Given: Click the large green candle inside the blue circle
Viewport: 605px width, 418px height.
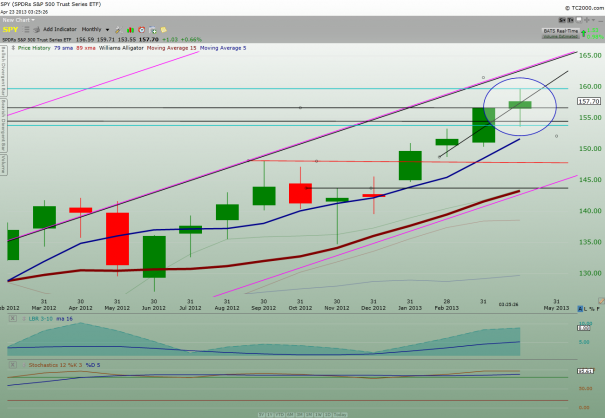Looking at the screenshot, I should (483, 125).
